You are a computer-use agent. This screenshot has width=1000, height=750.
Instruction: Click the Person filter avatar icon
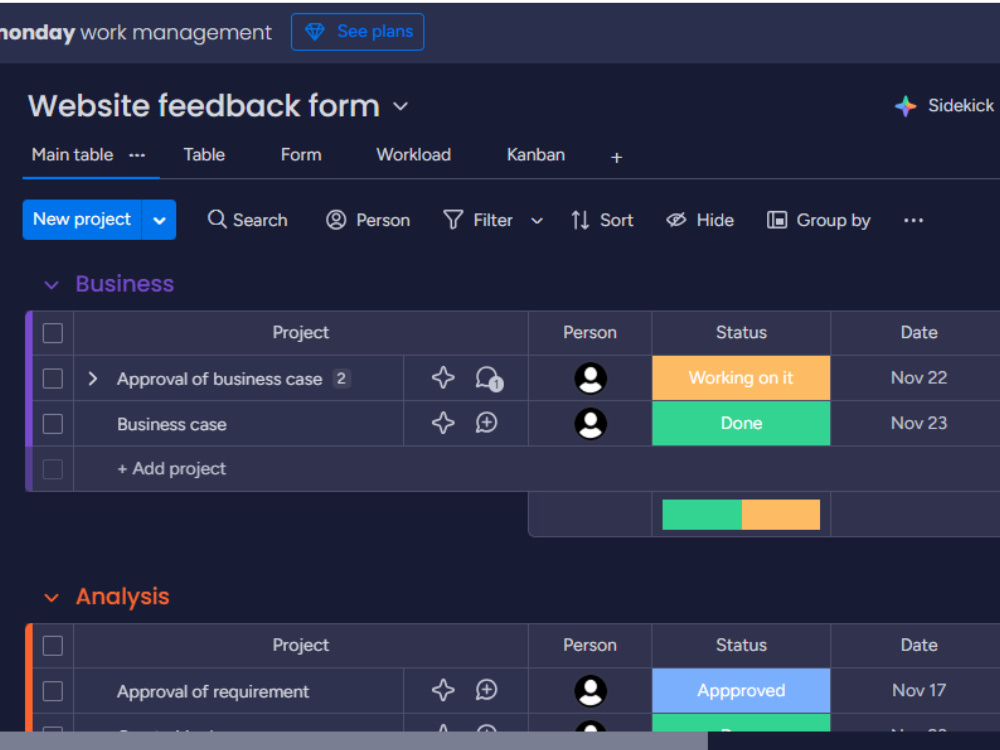[336, 220]
